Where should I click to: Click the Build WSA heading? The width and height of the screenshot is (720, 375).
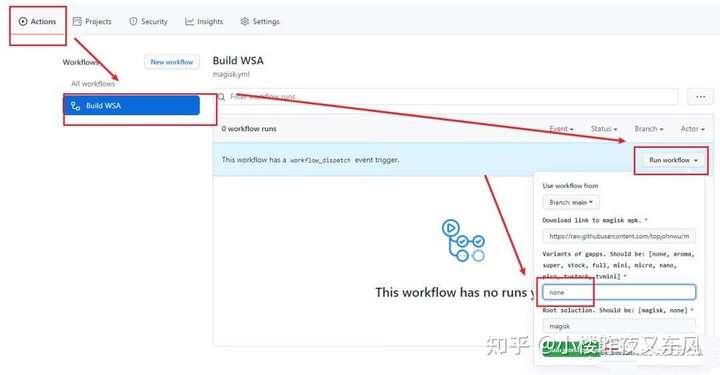pyautogui.click(x=238, y=61)
